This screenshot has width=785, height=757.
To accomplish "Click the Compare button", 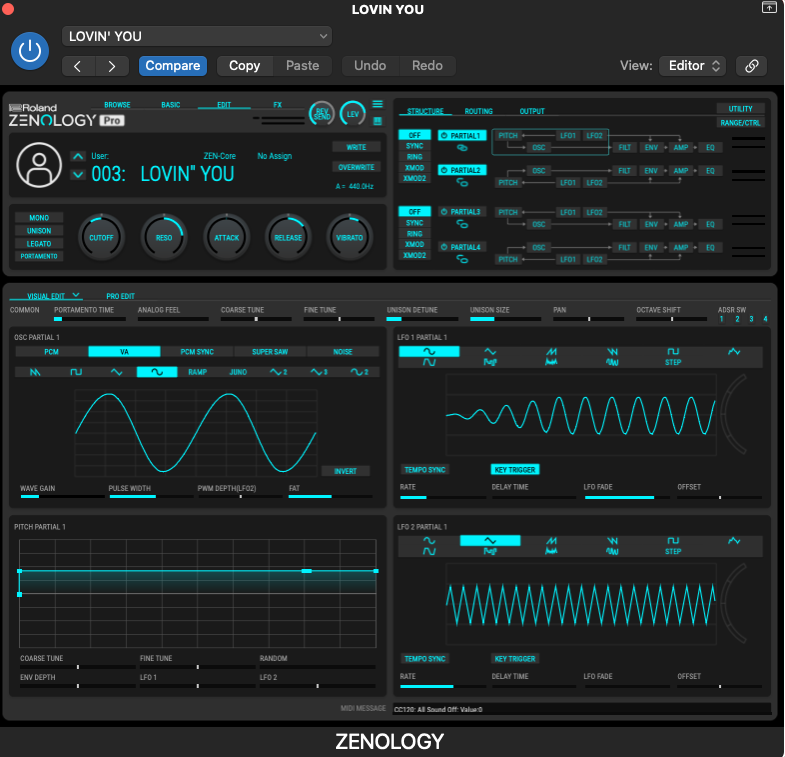I will 173,66.
